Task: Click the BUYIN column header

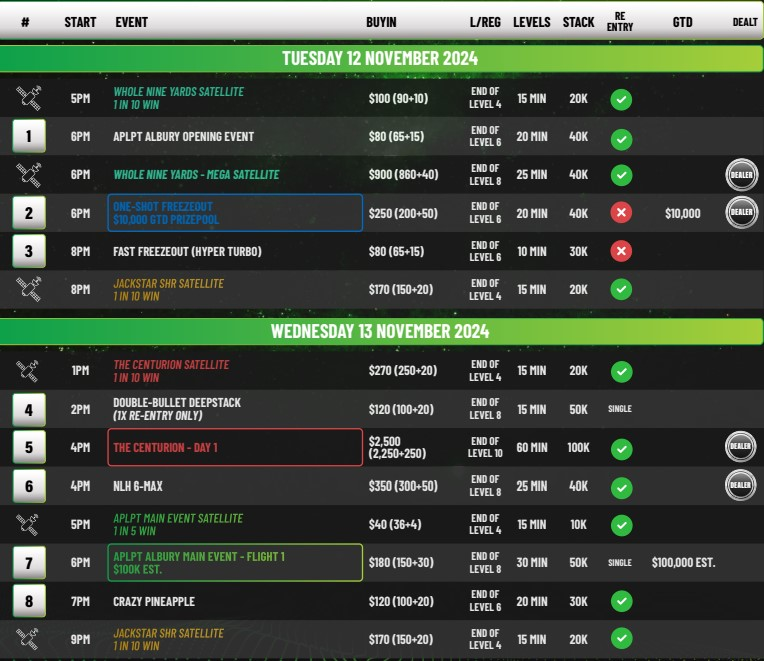Action: pos(381,22)
